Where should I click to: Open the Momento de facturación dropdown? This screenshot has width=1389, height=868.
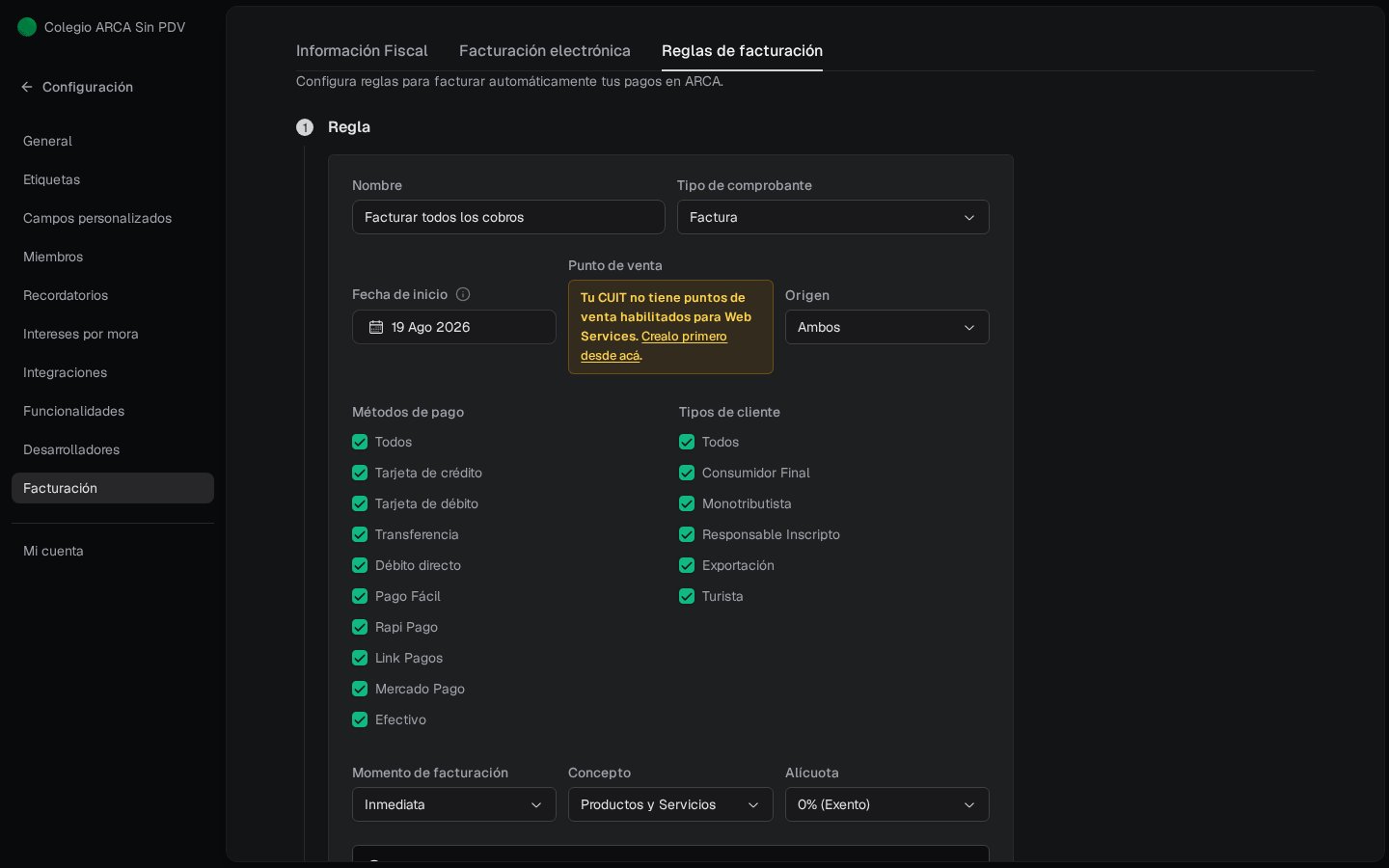coord(454,804)
